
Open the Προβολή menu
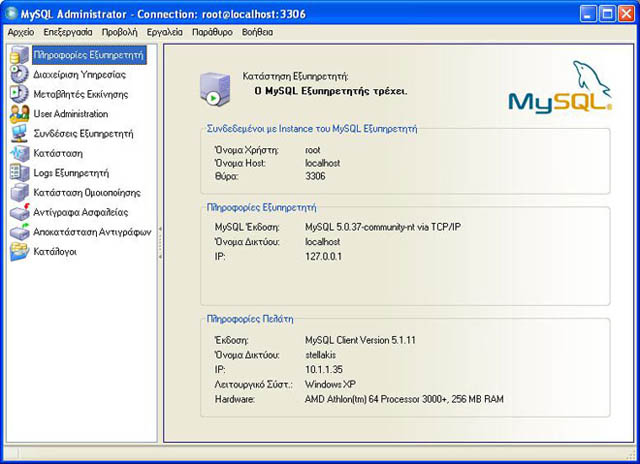coord(120,32)
